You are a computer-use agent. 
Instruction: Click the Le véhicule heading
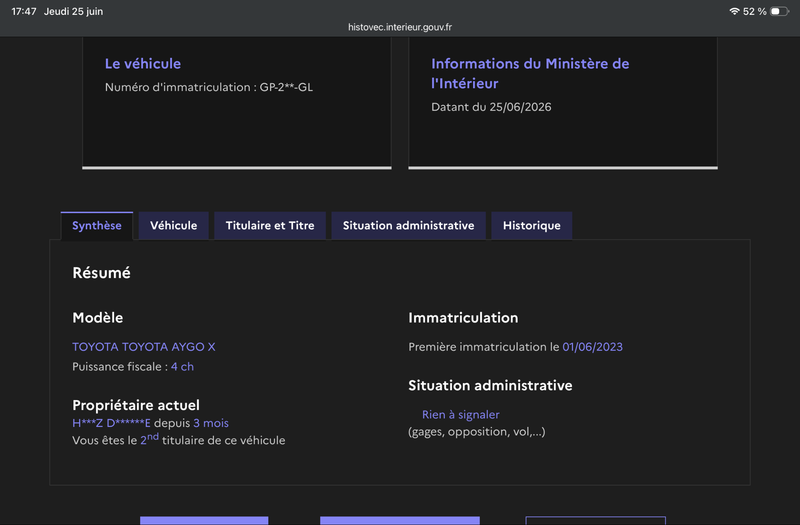point(143,64)
